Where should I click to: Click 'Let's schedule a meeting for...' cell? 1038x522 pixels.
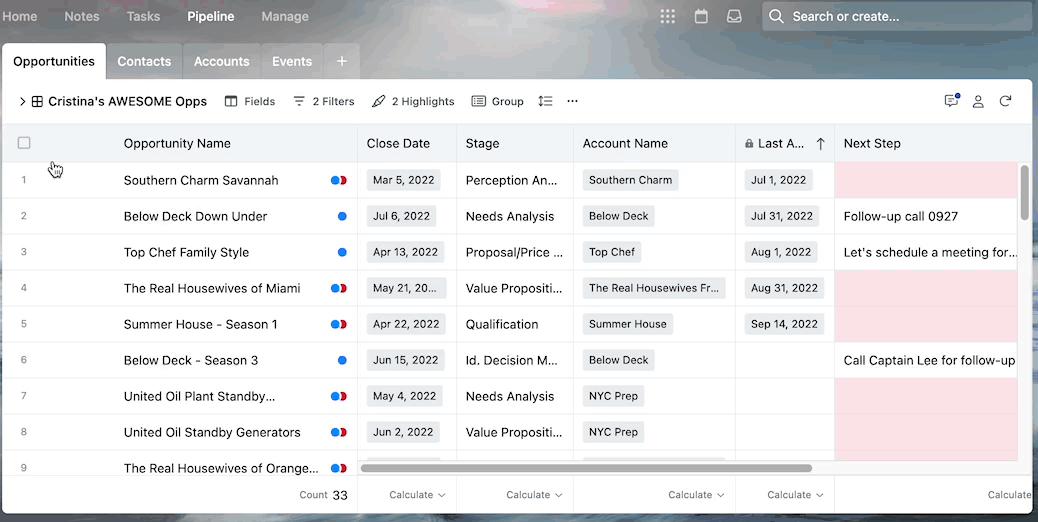[x=925, y=252]
